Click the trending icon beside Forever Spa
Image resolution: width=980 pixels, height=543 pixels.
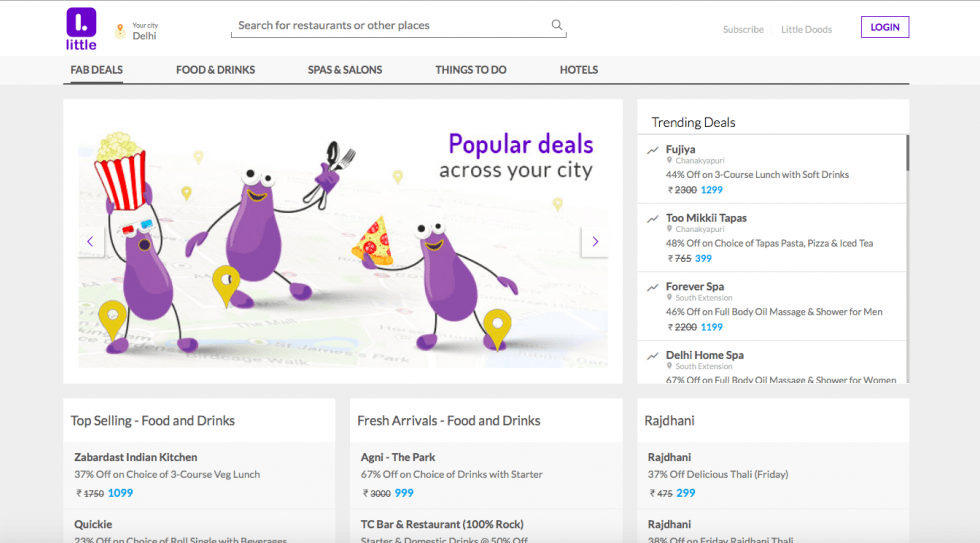click(653, 287)
